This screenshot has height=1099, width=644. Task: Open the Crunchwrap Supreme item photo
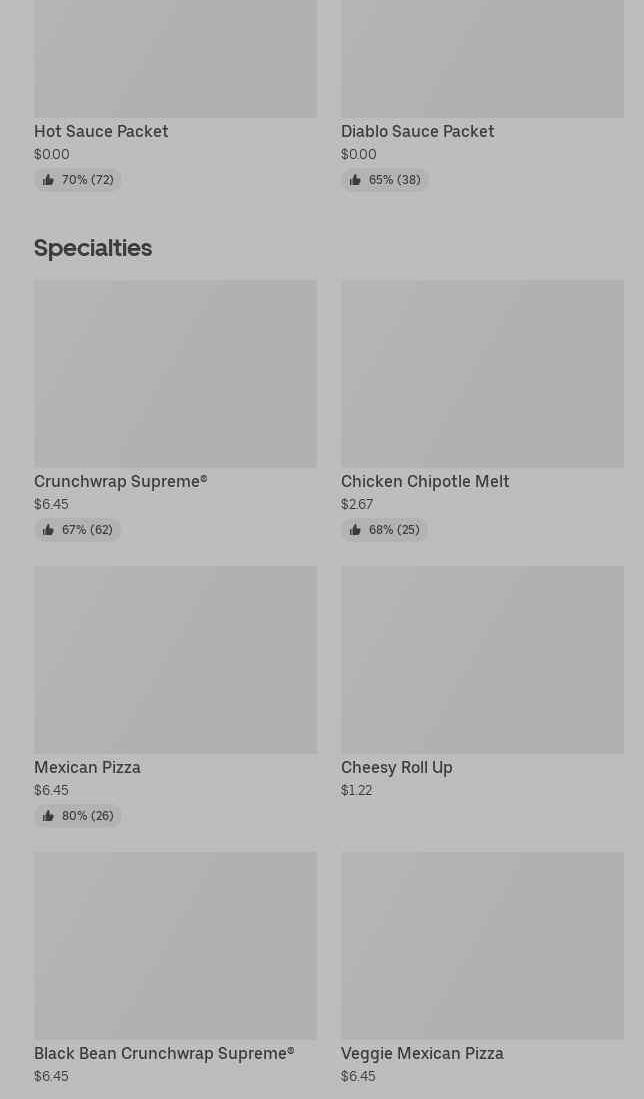[175, 373]
